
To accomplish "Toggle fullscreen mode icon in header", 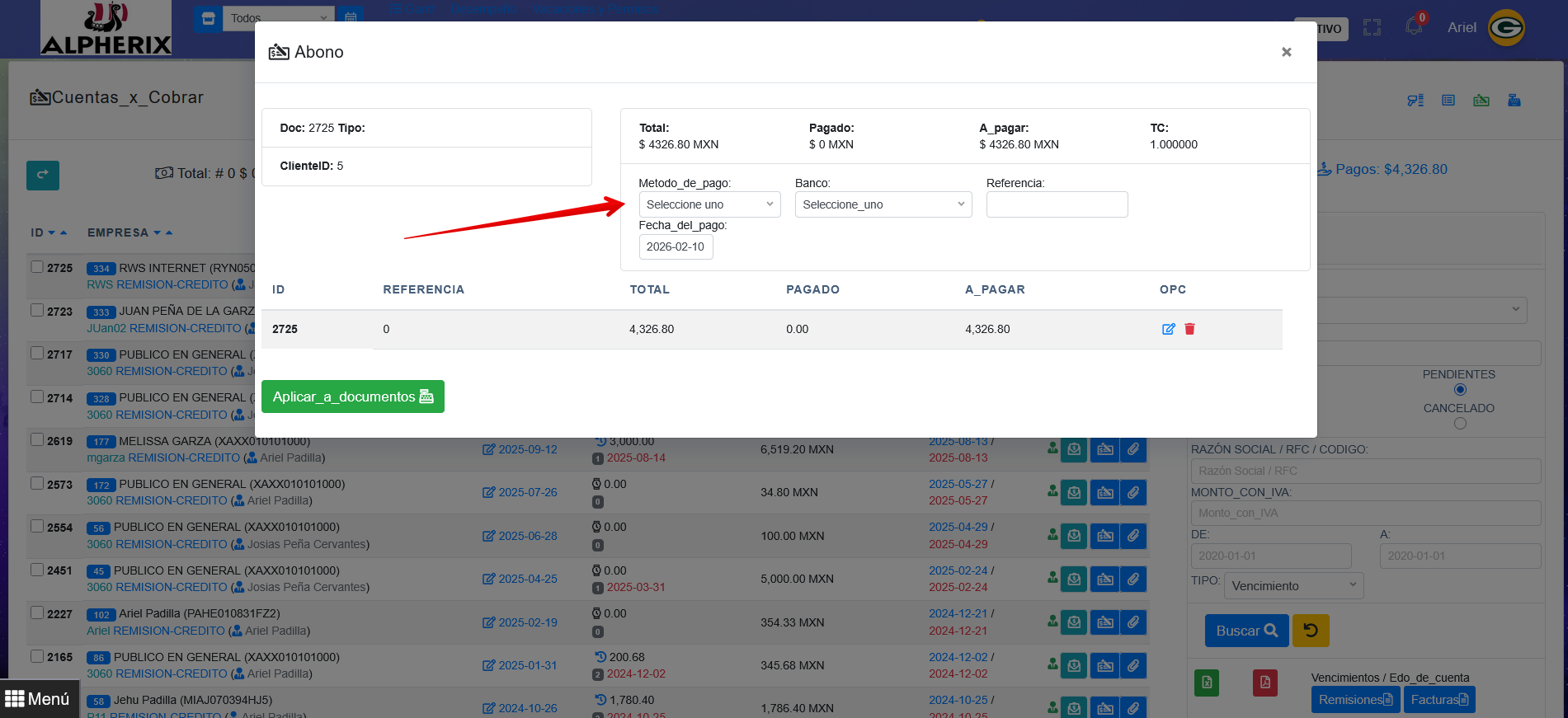I will (1372, 27).
